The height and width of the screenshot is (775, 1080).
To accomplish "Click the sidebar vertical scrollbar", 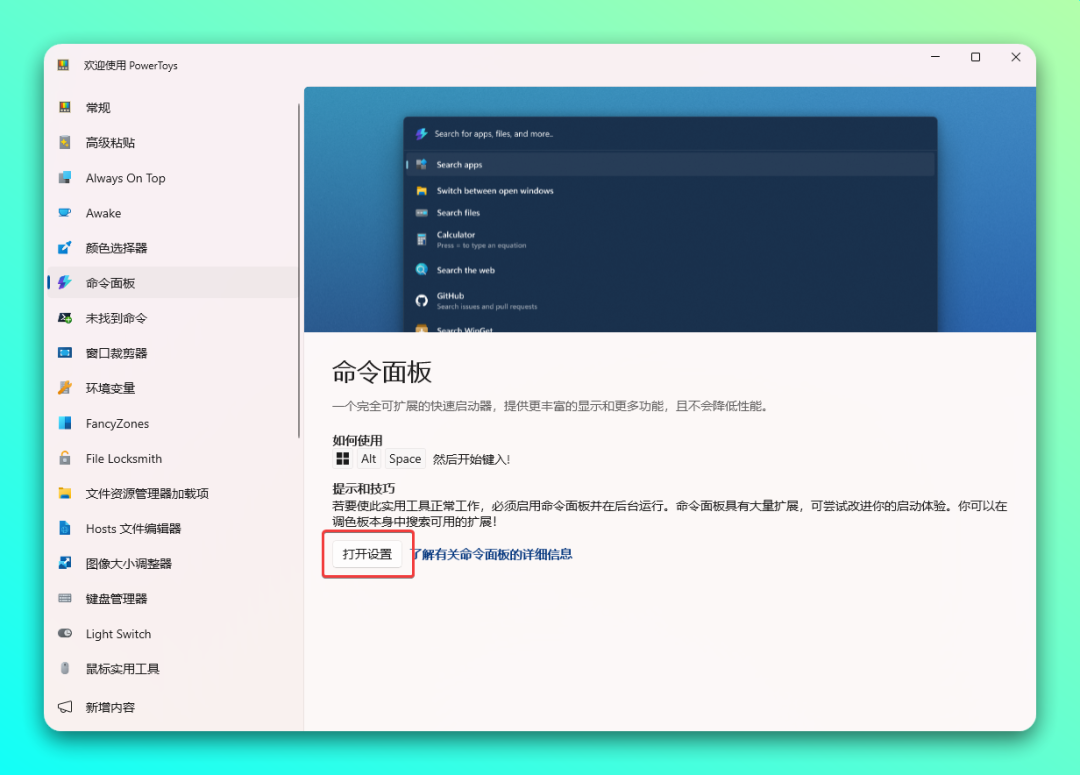I will 299,270.
